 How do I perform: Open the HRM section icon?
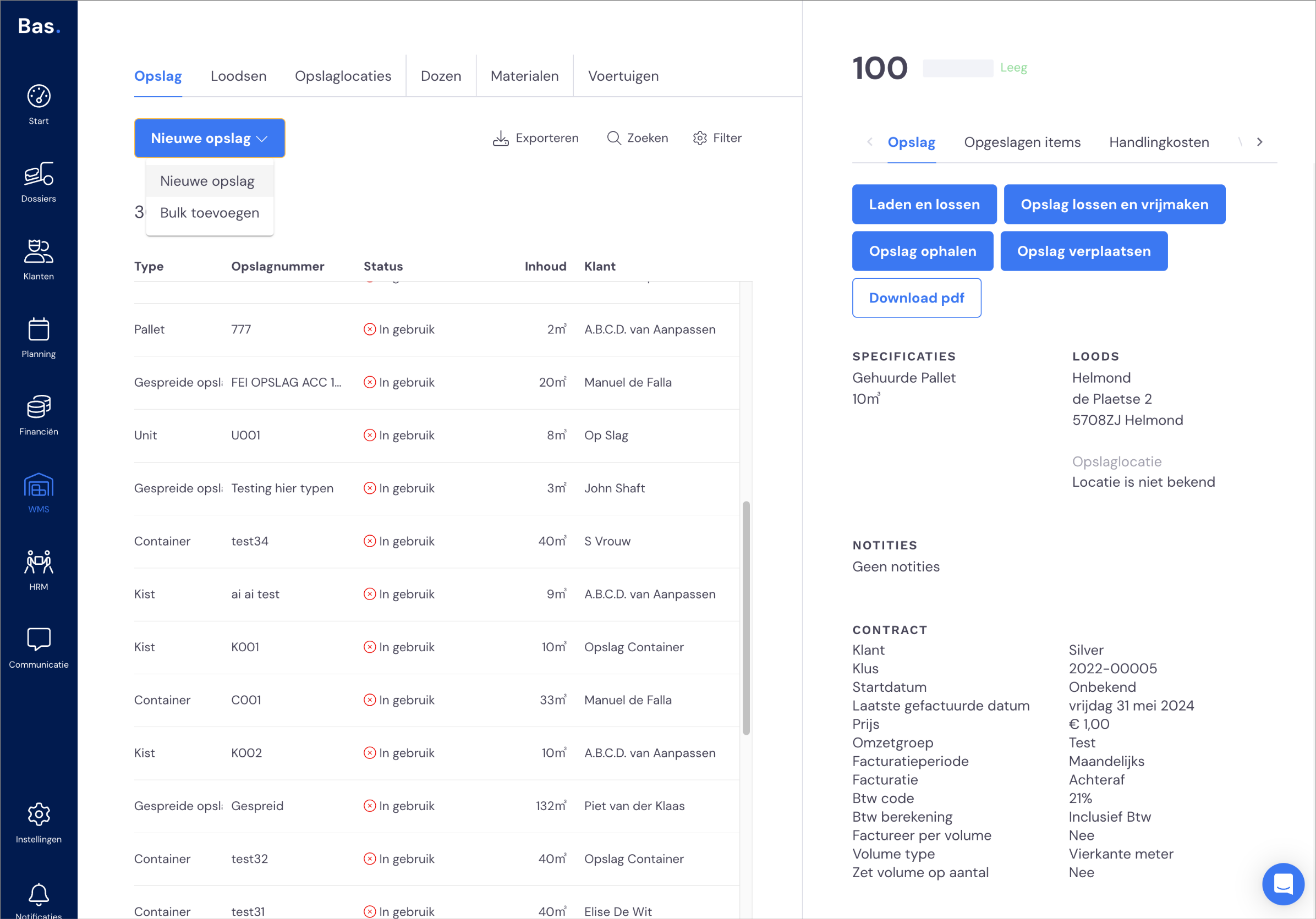pos(39,562)
